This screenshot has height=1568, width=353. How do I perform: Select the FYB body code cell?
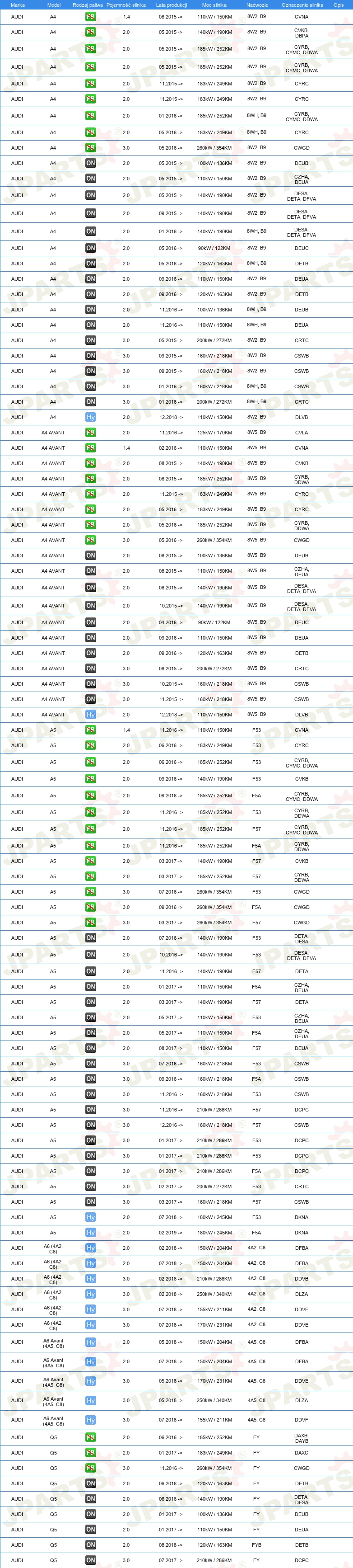click(x=256, y=1544)
